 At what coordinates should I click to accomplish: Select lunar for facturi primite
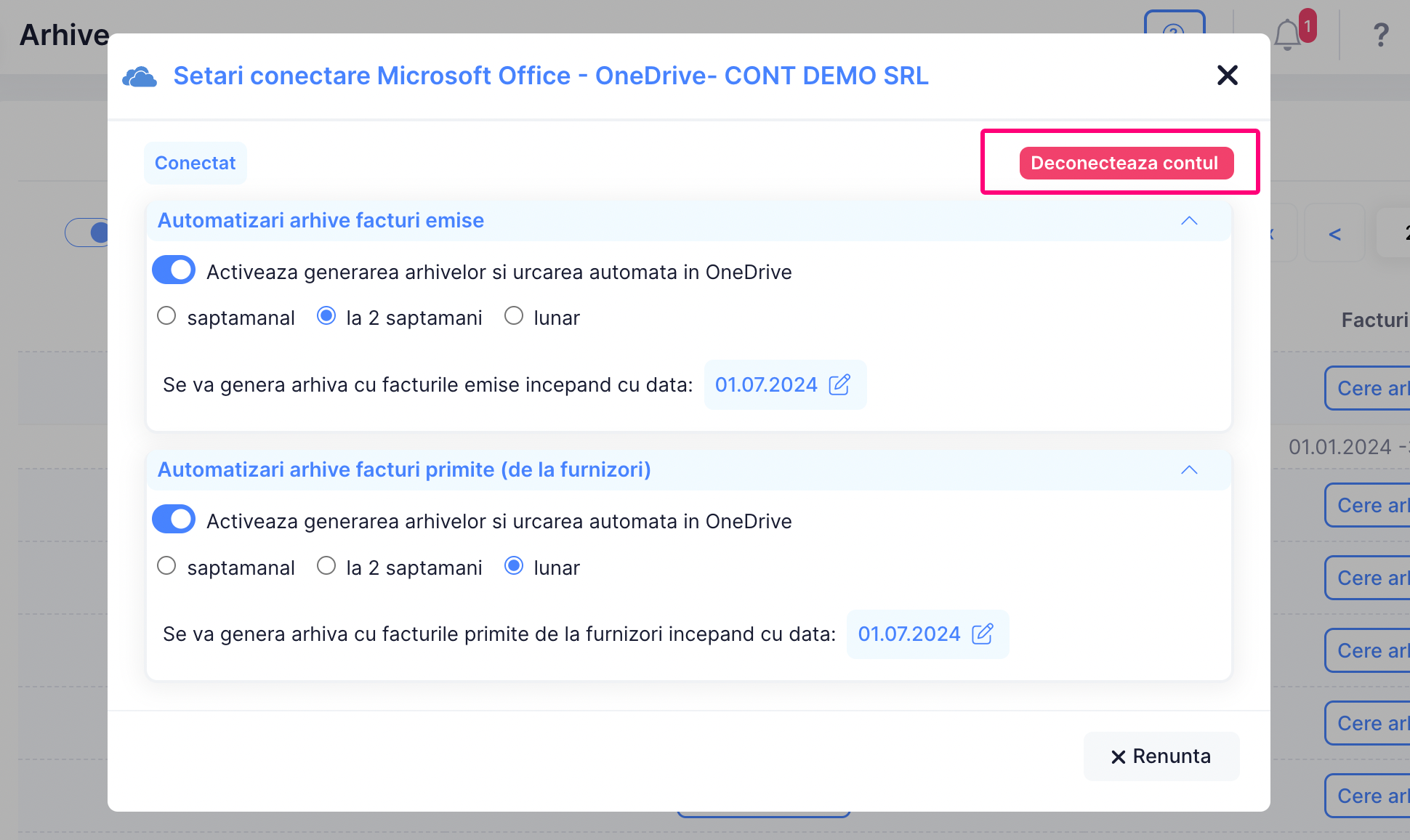tap(514, 566)
